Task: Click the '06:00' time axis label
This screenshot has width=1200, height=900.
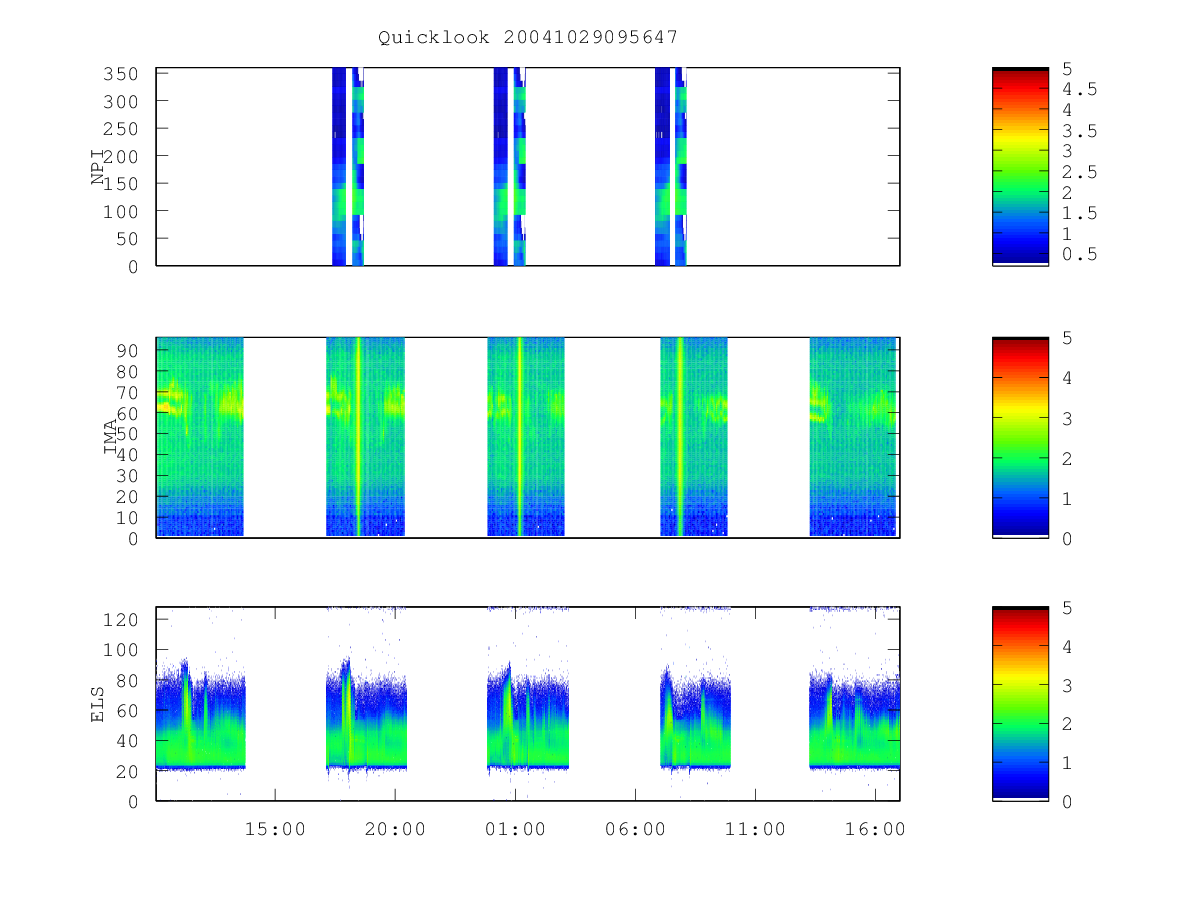Action: pyautogui.click(x=635, y=829)
